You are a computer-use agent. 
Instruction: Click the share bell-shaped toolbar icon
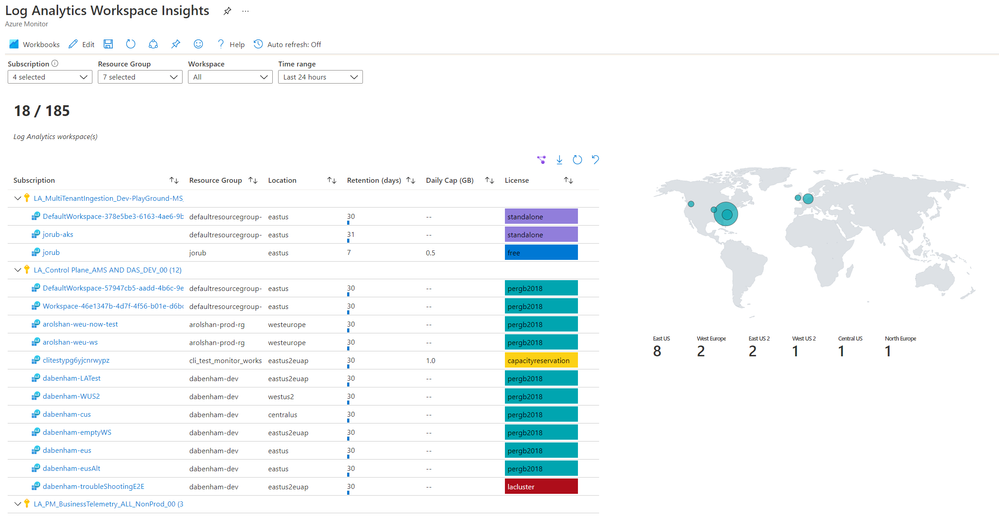tap(153, 44)
